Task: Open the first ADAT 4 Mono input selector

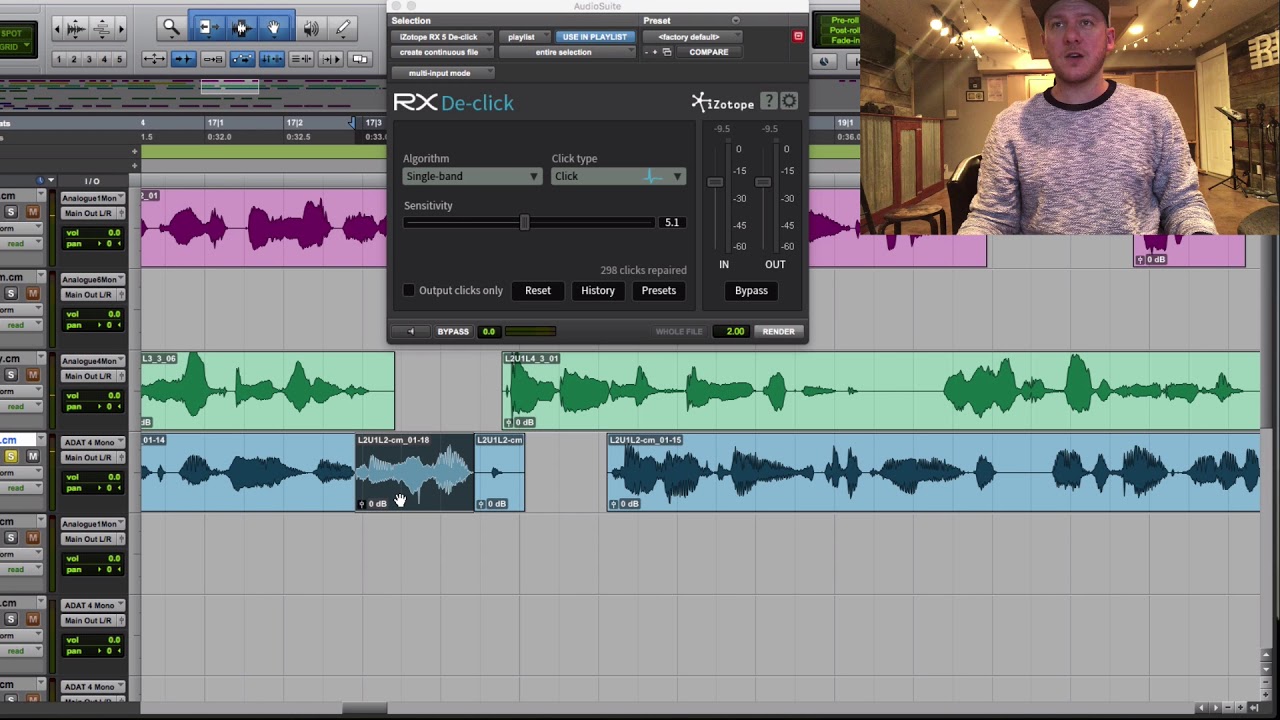Action: 93,442
